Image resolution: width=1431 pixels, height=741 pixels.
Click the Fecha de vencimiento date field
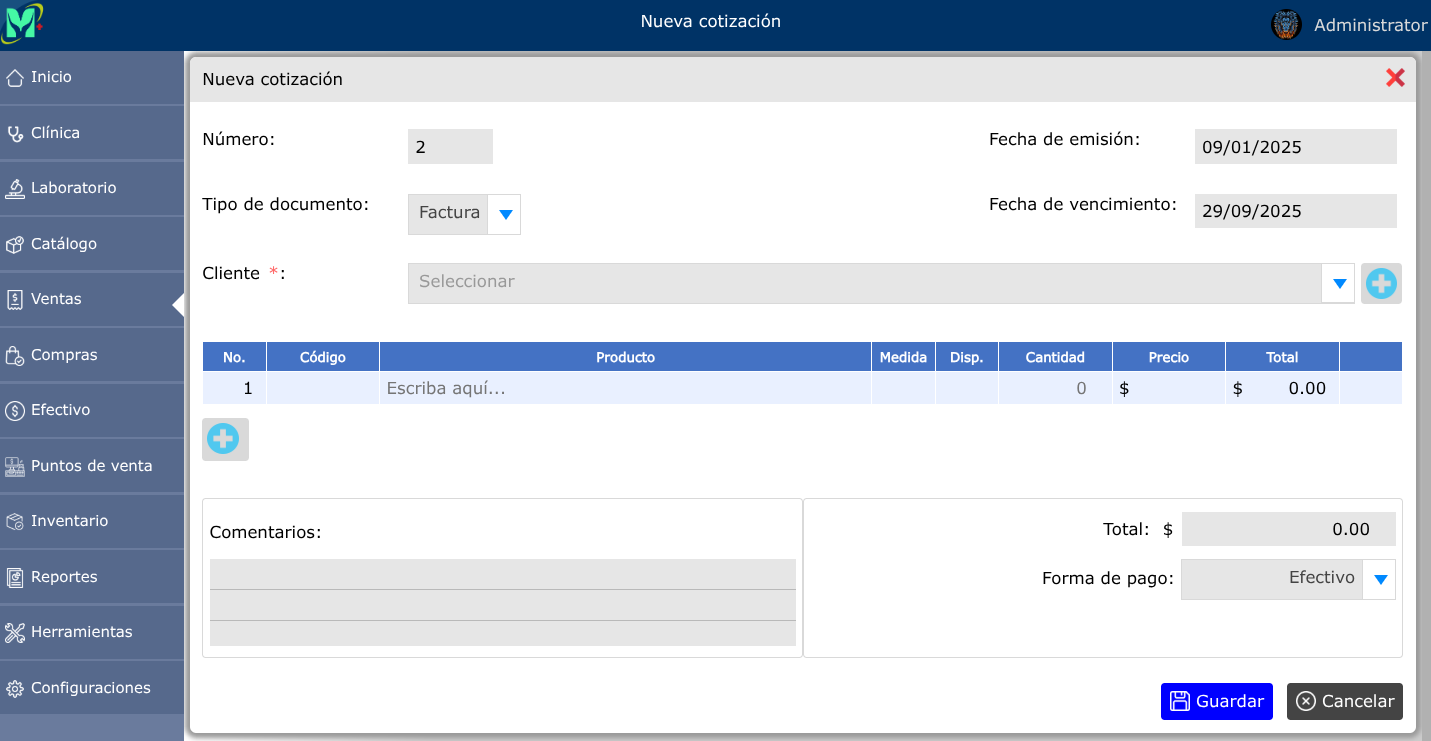coord(1295,211)
